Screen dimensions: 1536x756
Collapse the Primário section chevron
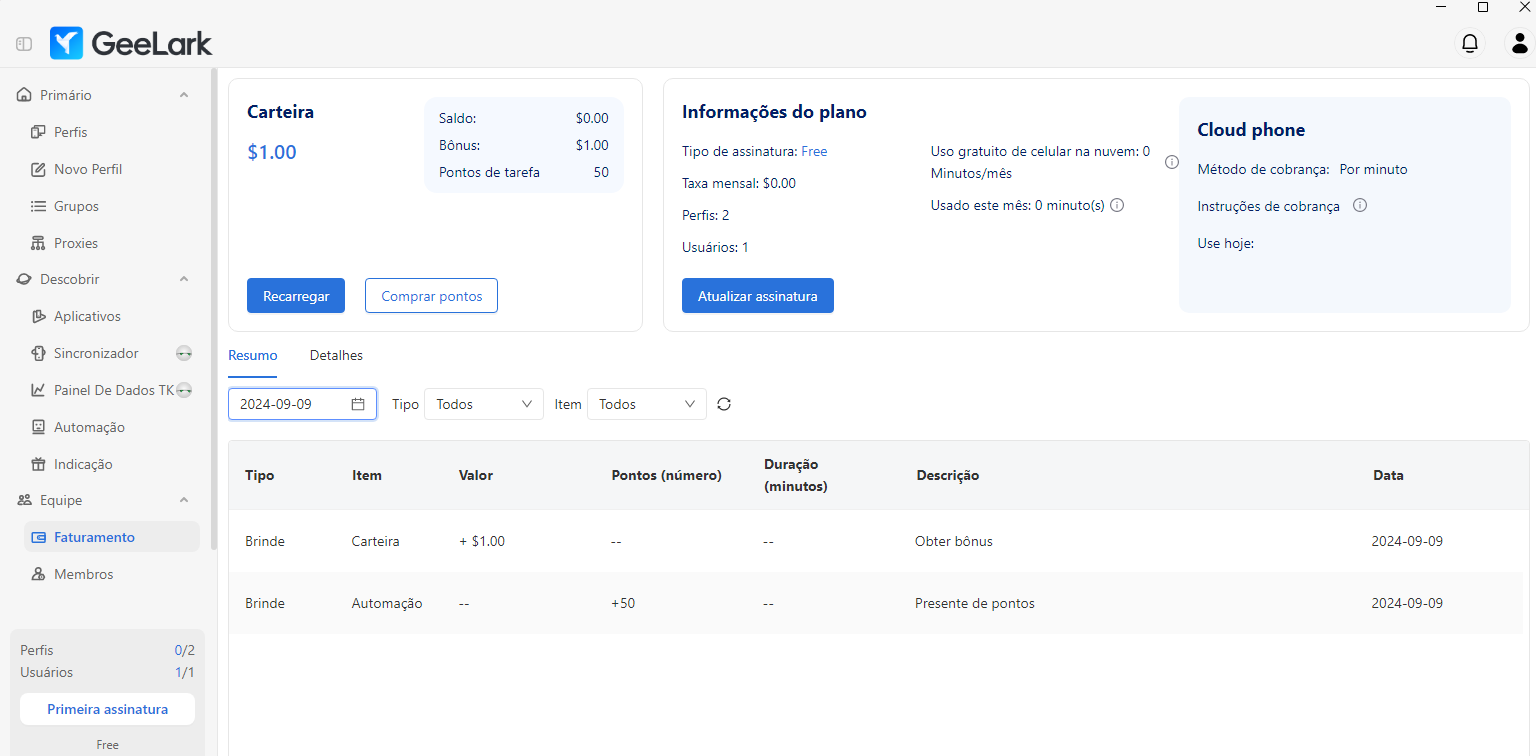point(184,95)
